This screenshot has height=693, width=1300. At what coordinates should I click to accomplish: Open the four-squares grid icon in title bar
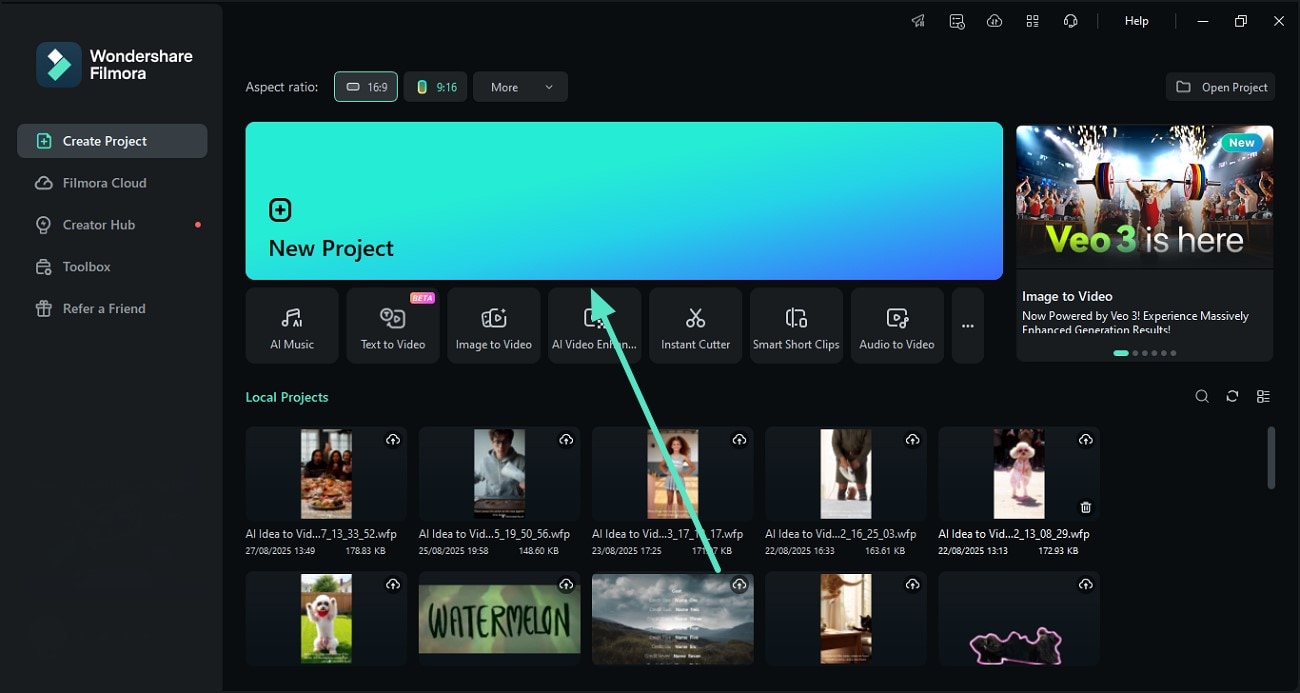click(1032, 21)
